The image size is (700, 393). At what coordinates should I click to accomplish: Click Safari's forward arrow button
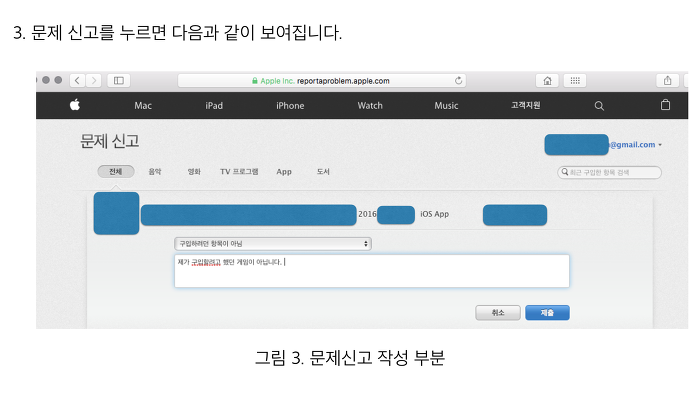(93, 80)
